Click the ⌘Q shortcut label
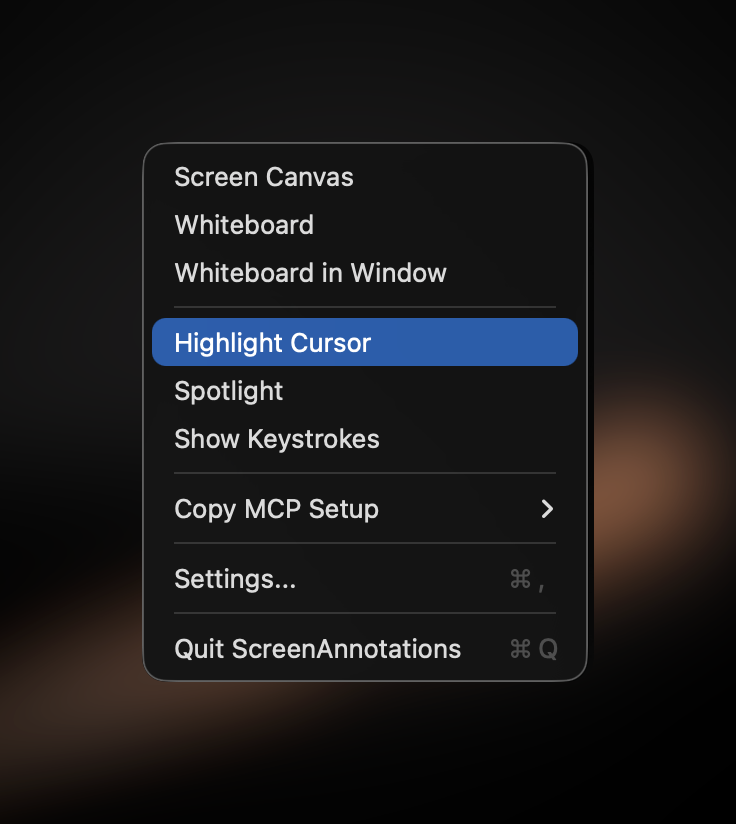Viewport: 736px width, 824px height. click(531, 649)
